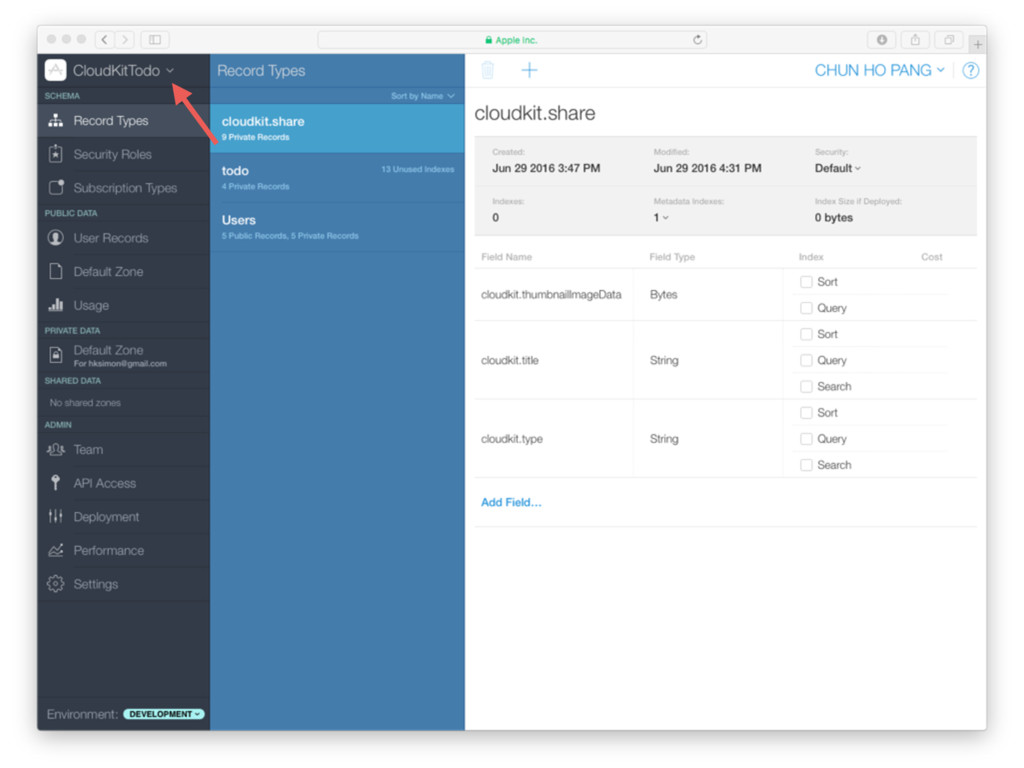Enable Query index for cloudkit.title
This screenshot has width=1024, height=768.
pos(807,360)
